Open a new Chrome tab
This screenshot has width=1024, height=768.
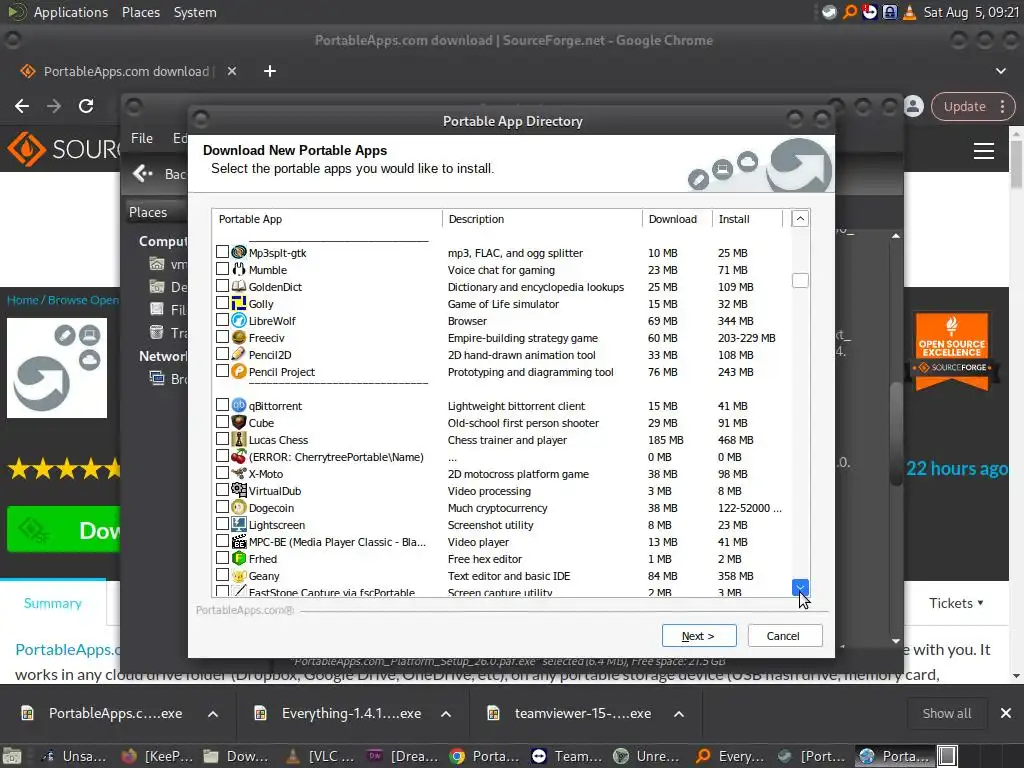[270, 71]
